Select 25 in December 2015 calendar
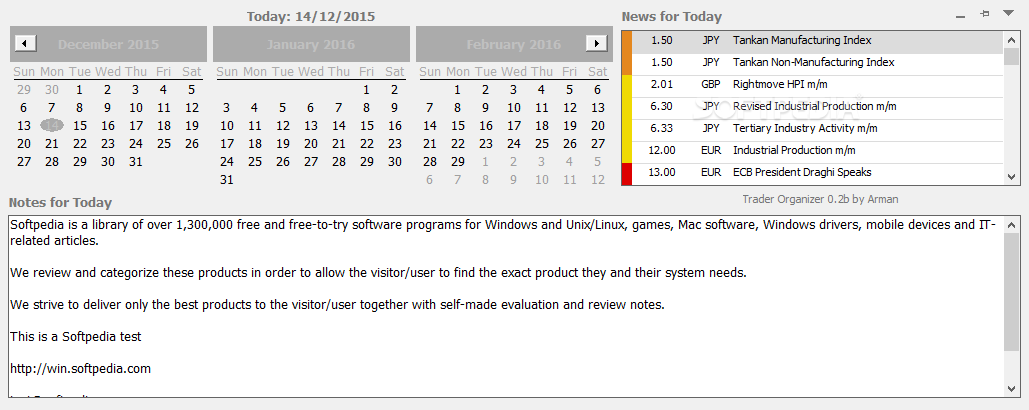The image size is (1029, 410). pos(164,144)
